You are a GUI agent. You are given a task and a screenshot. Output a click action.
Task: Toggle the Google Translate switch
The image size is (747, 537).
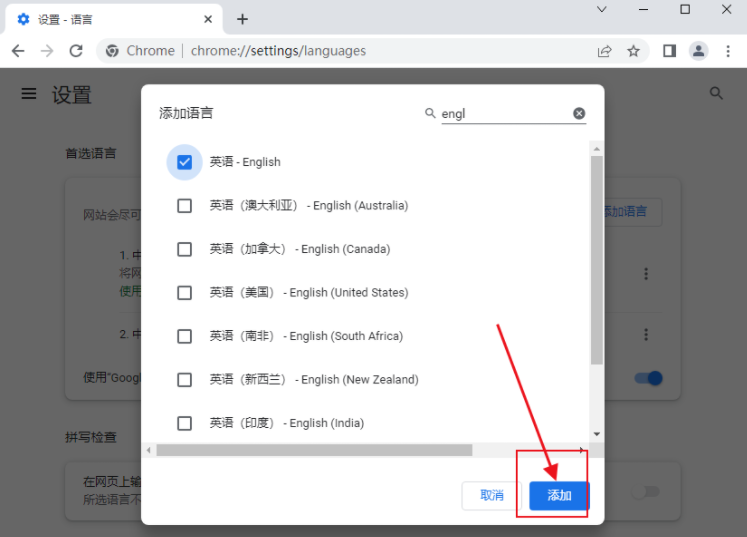648,378
